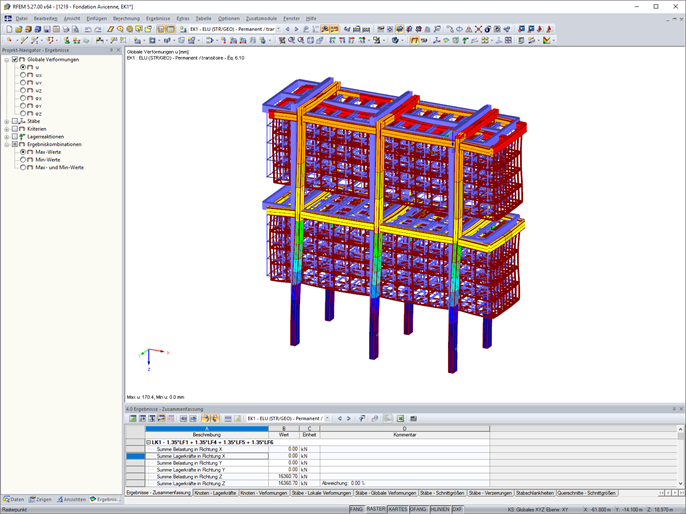Next arrow in results table toolbar

(349, 419)
